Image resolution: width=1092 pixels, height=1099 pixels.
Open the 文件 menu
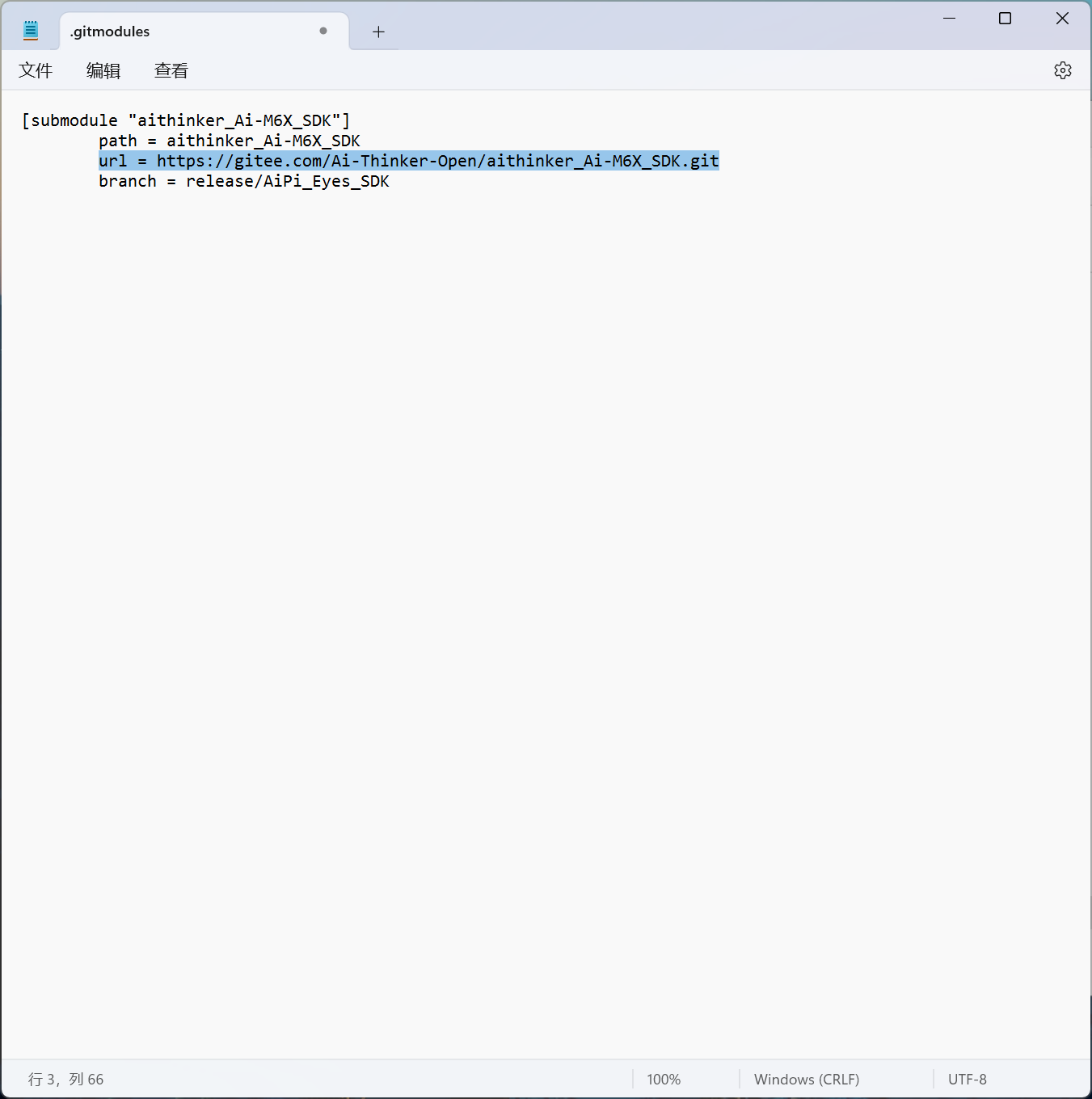pos(36,70)
